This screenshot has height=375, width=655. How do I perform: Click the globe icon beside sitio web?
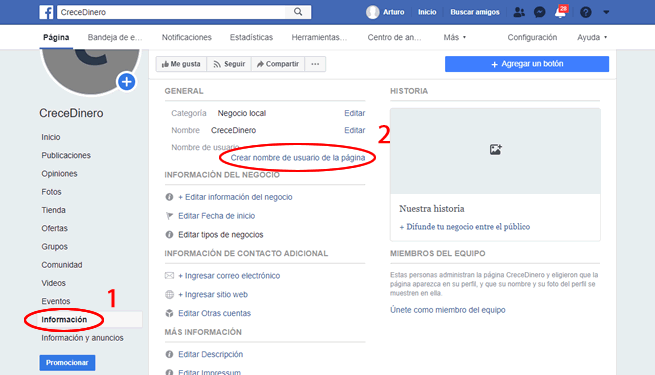pos(169,294)
